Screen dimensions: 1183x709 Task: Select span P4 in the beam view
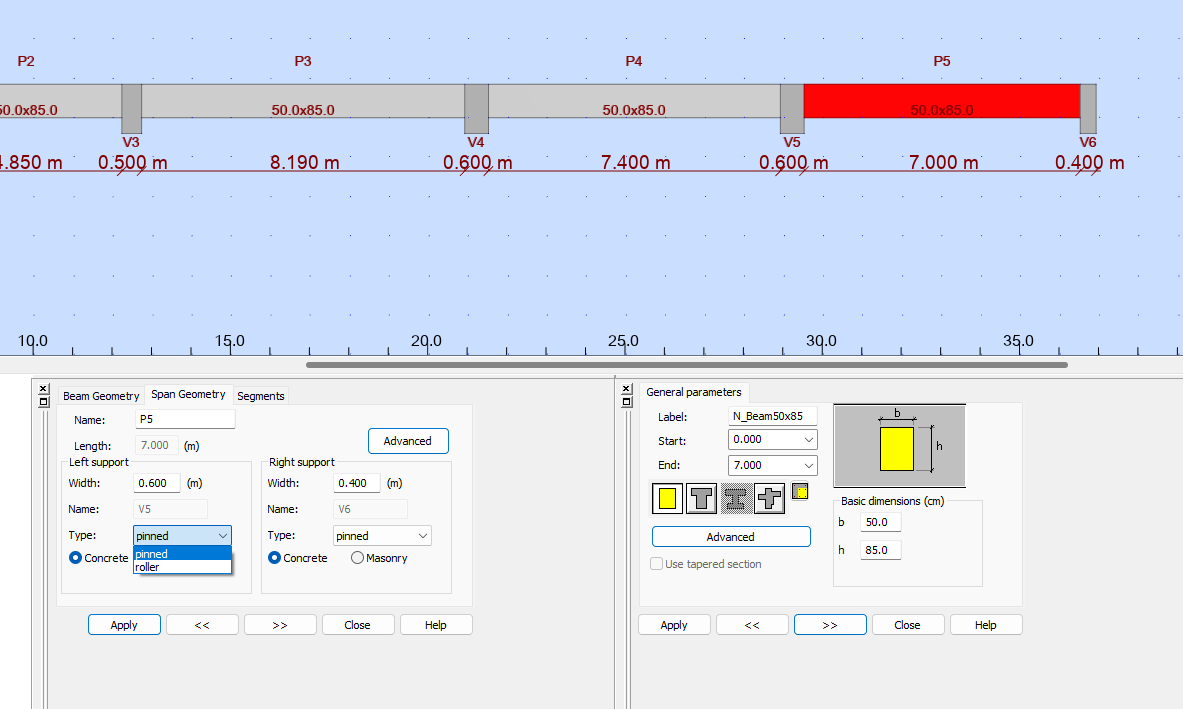tap(635, 101)
